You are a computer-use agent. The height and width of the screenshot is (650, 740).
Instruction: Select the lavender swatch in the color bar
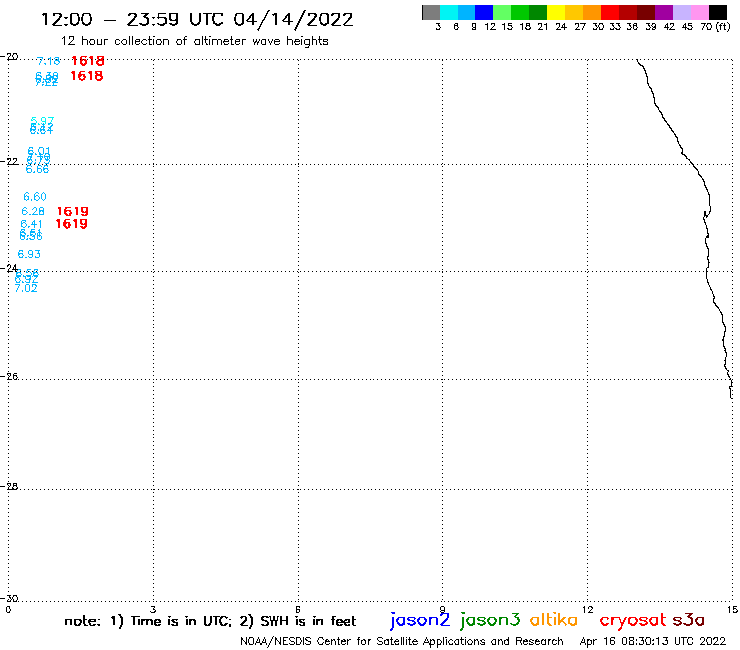point(681,12)
